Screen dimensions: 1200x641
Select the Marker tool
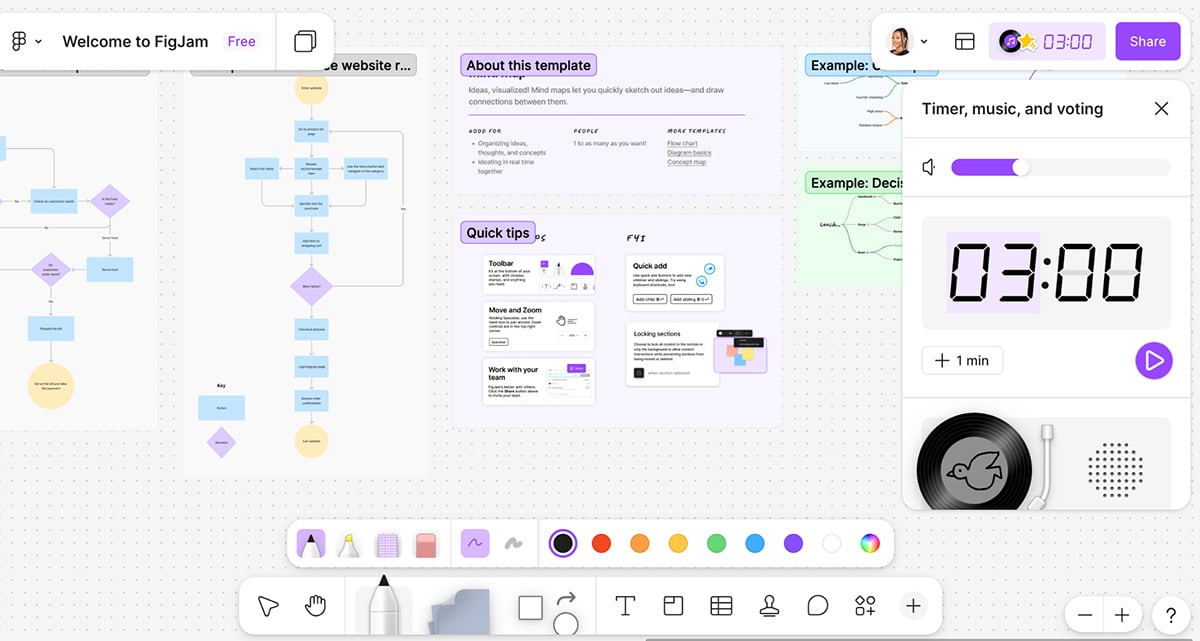(x=313, y=543)
